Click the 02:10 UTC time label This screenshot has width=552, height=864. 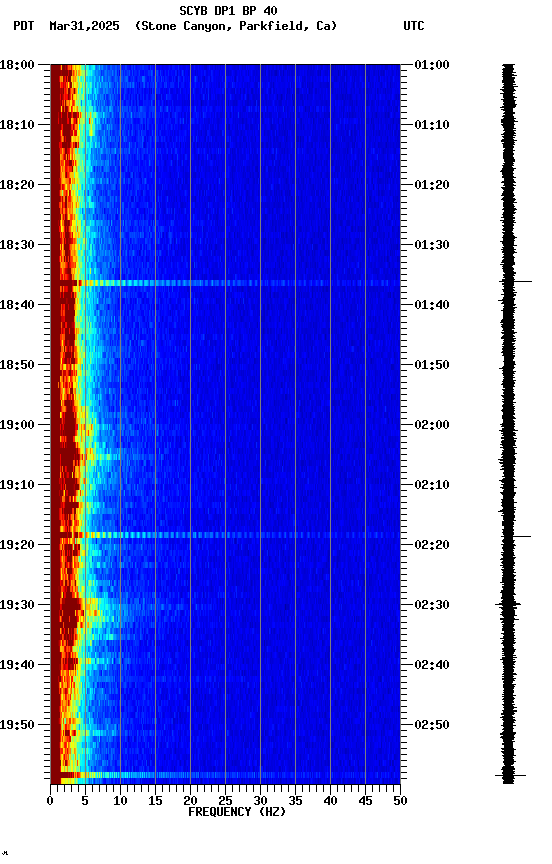click(x=432, y=485)
